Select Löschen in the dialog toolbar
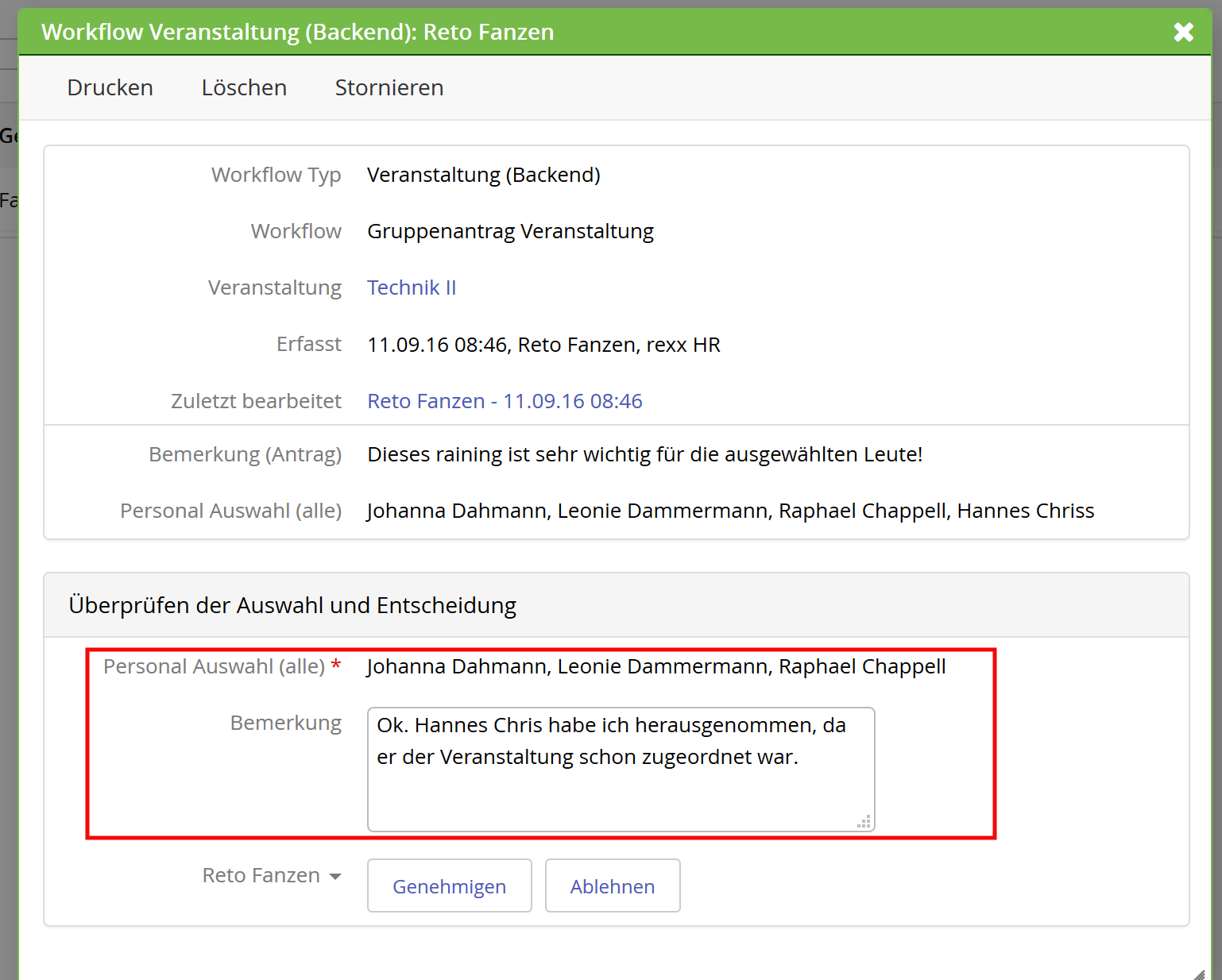 pyautogui.click(x=244, y=87)
